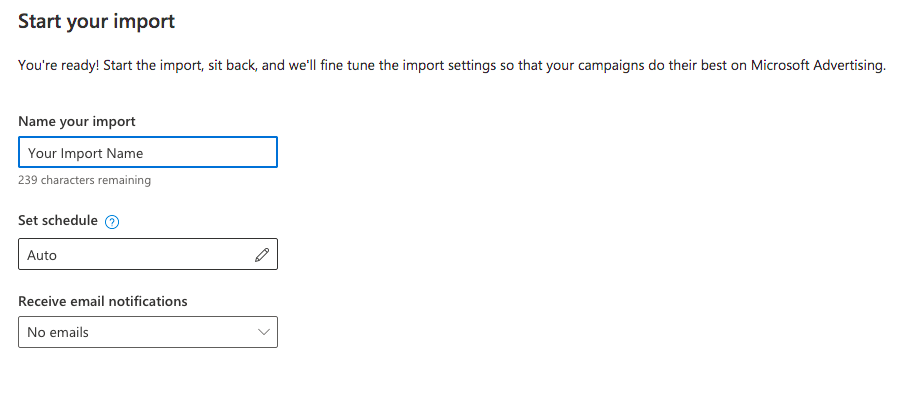Click the "239 characters remaining" counter text
Viewport: 909px width, 395px height.
(85, 180)
